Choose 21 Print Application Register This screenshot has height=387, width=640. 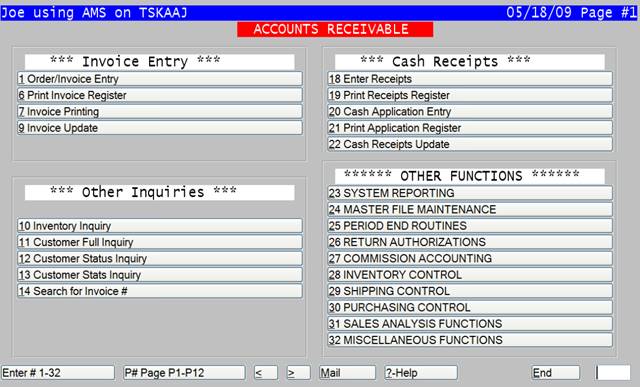[470, 128]
